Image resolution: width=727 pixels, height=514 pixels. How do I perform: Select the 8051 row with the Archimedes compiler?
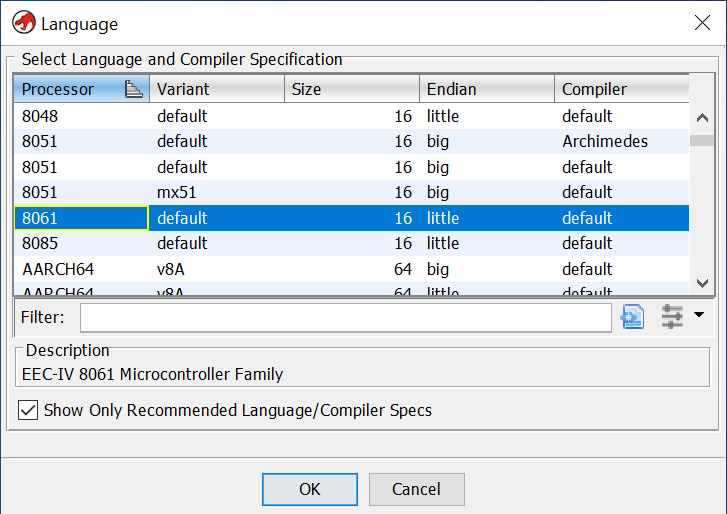[351, 141]
